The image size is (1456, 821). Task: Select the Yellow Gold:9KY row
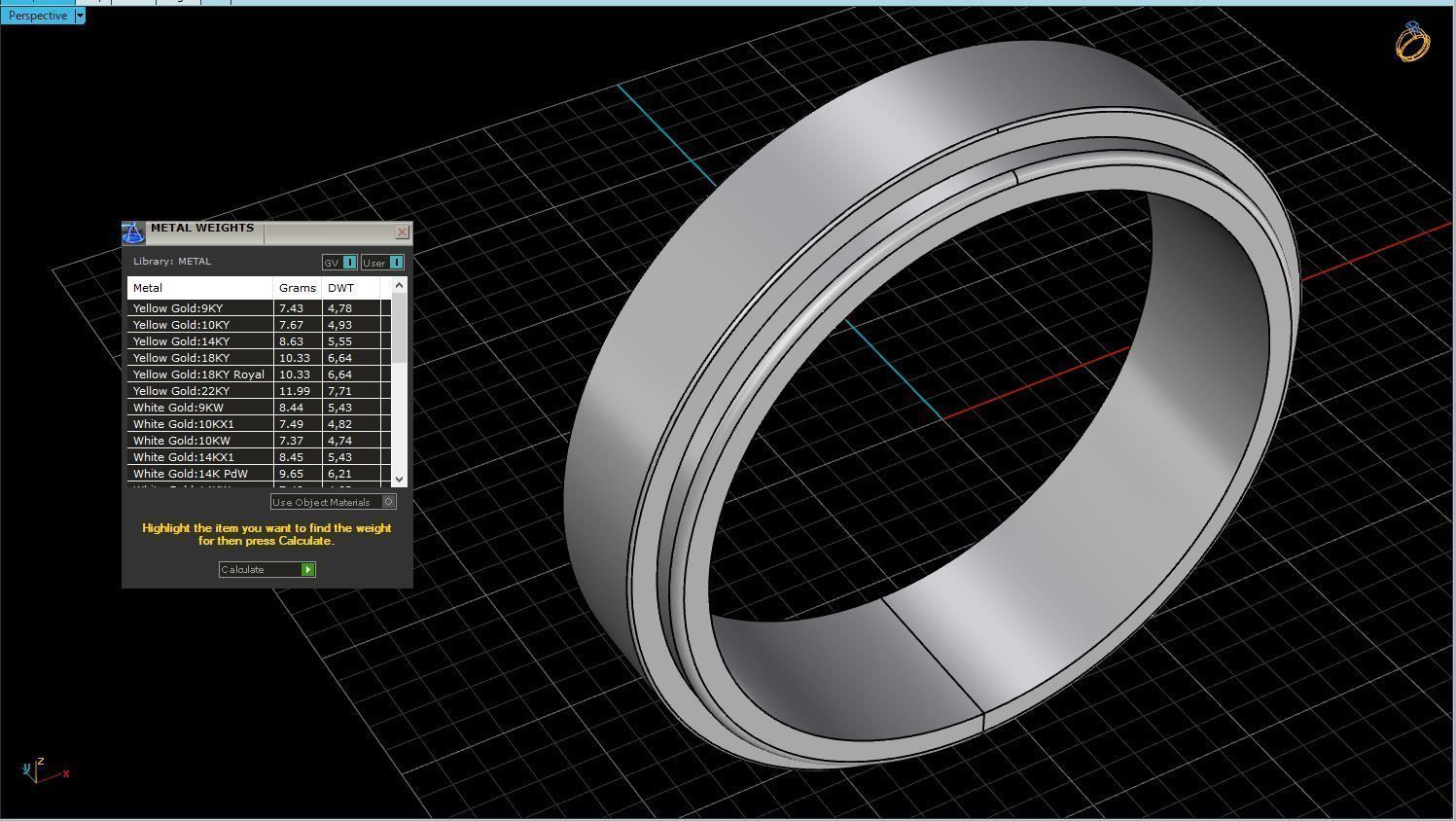259,308
